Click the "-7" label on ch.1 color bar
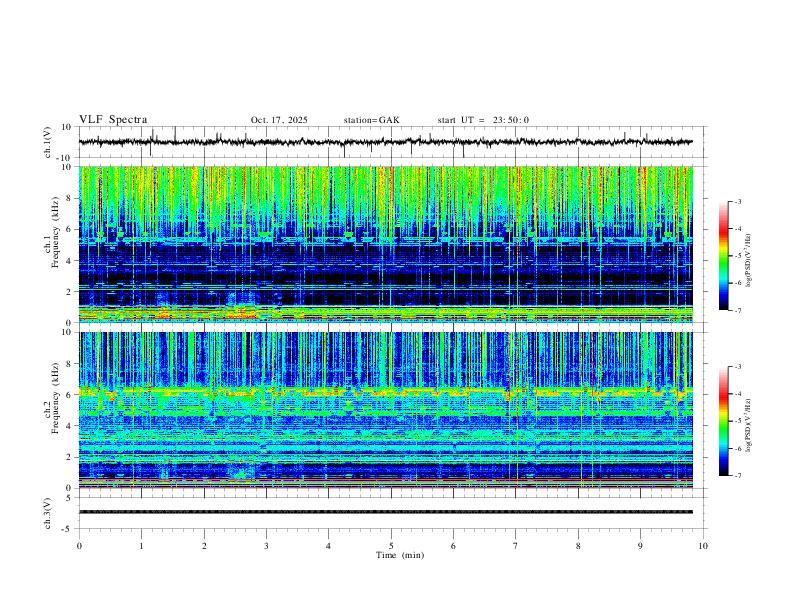The image size is (792, 612). 737,310
